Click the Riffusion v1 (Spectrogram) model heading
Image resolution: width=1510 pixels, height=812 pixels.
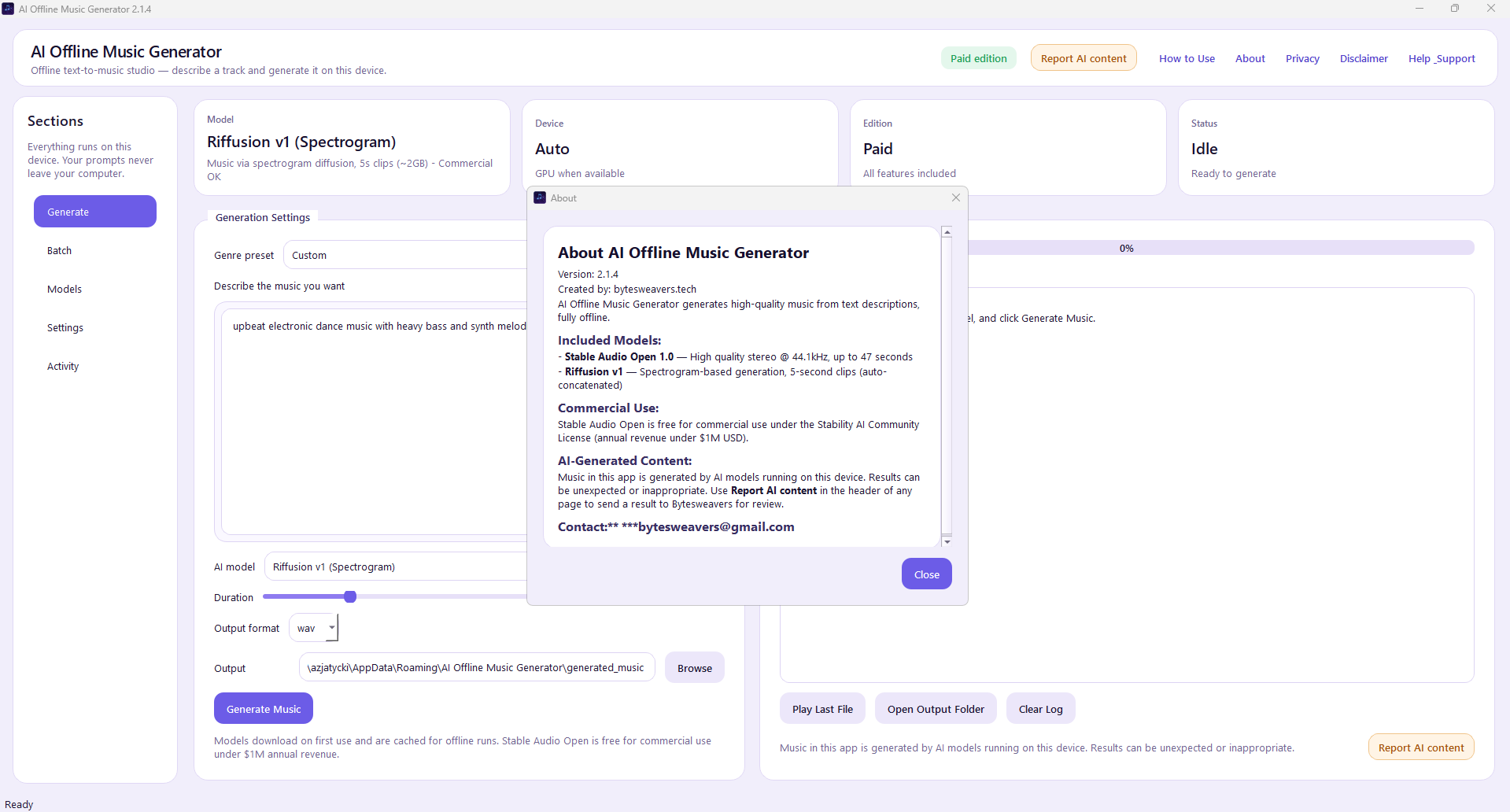pos(301,142)
